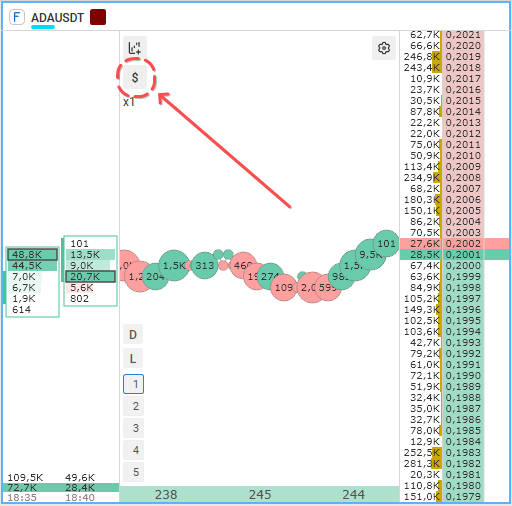Click ask price 0,2002 row
This screenshot has height=506, width=512.
pos(454,244)
